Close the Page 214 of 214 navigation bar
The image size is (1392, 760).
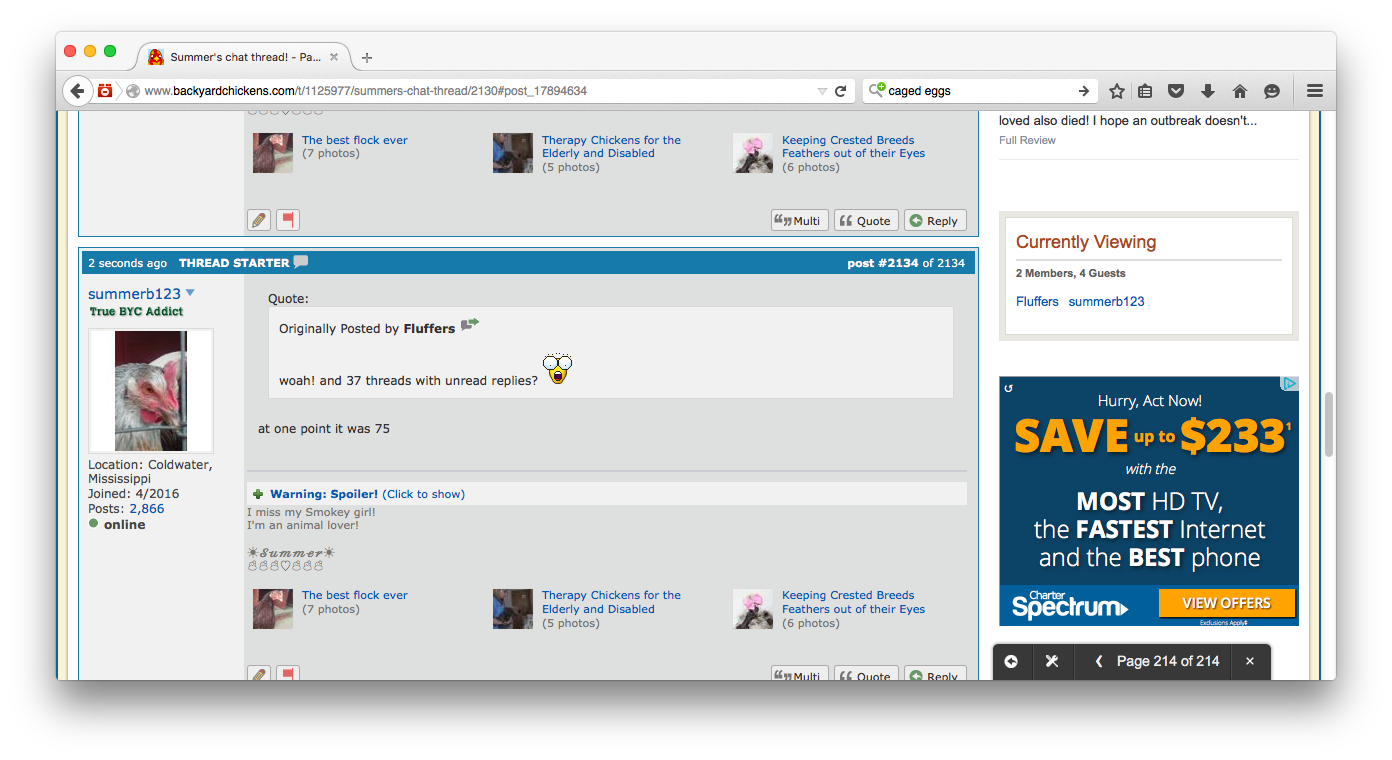1249,661
